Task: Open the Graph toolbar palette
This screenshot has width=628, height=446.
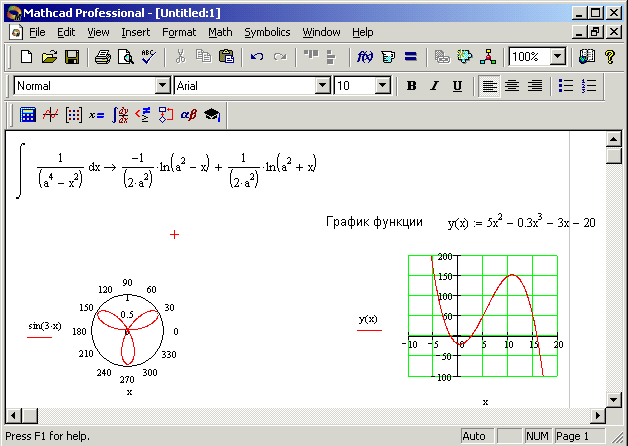Action: click(x=51, y=115)
